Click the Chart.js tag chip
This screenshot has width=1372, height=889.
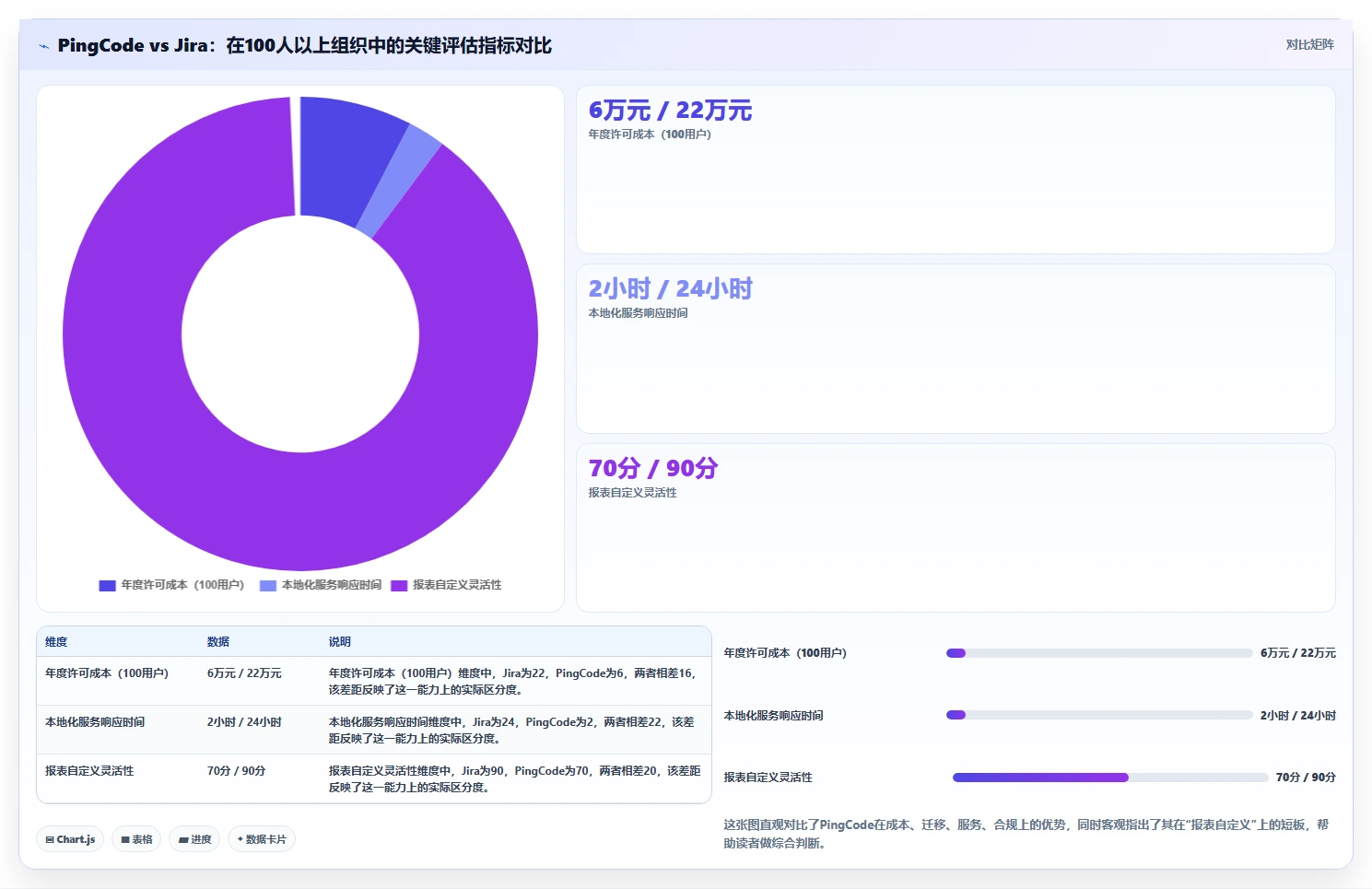click(70, 839)
